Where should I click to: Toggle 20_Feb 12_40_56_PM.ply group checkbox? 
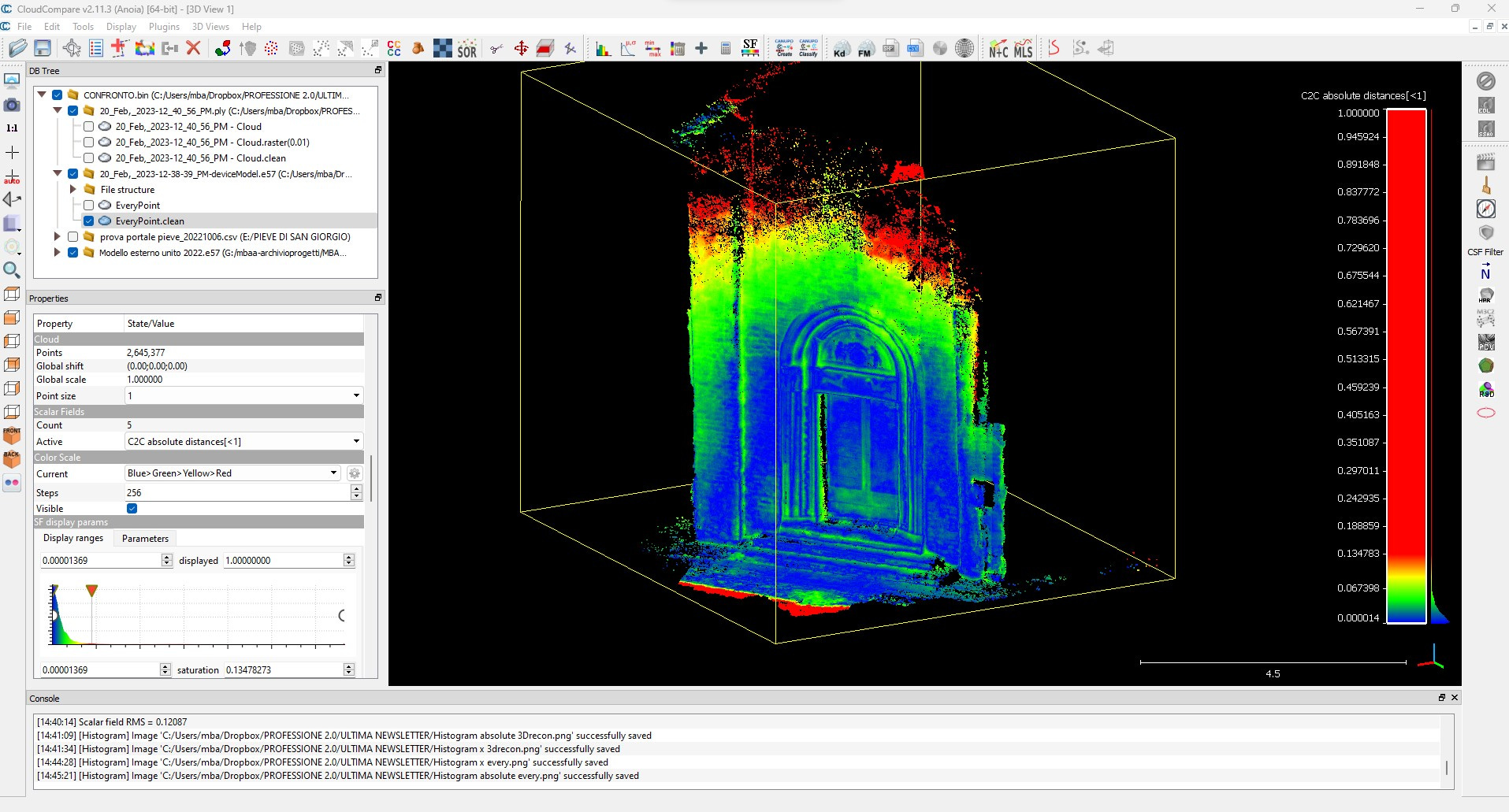(x=72, y=110)
